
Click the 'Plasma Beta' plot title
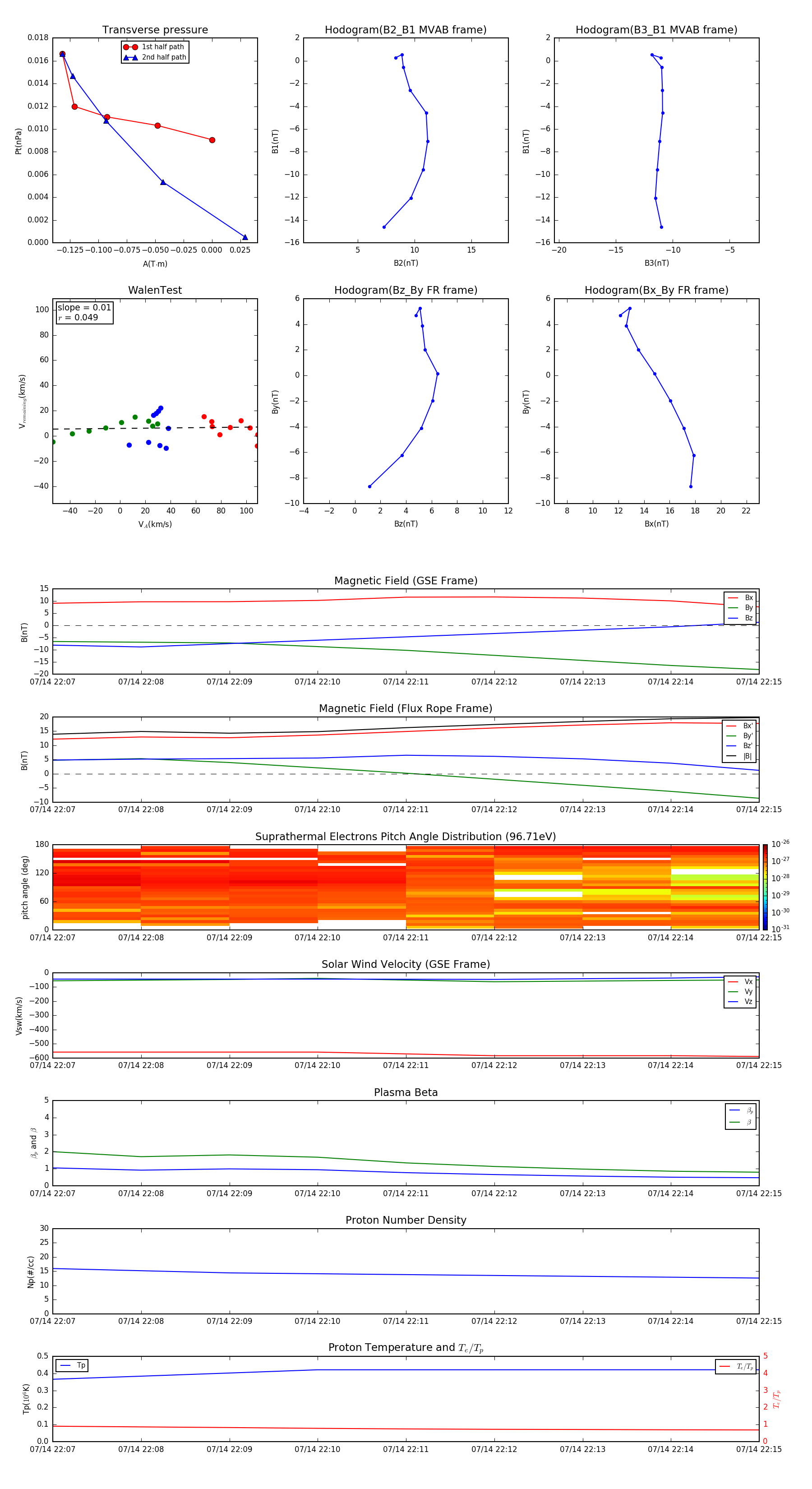[x=406, y=1092]
